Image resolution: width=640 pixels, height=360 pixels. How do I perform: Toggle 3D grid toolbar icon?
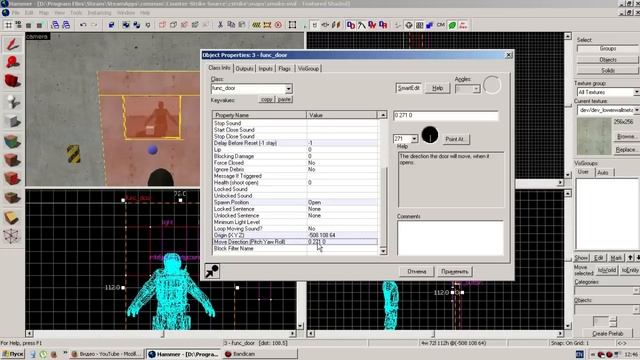[19, 25]
